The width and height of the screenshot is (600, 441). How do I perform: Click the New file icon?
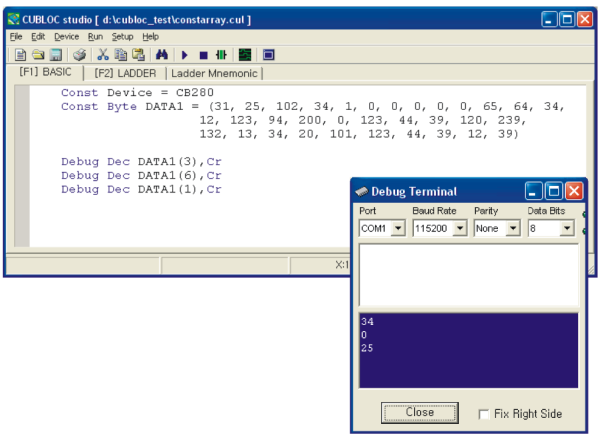pos(20,54)
